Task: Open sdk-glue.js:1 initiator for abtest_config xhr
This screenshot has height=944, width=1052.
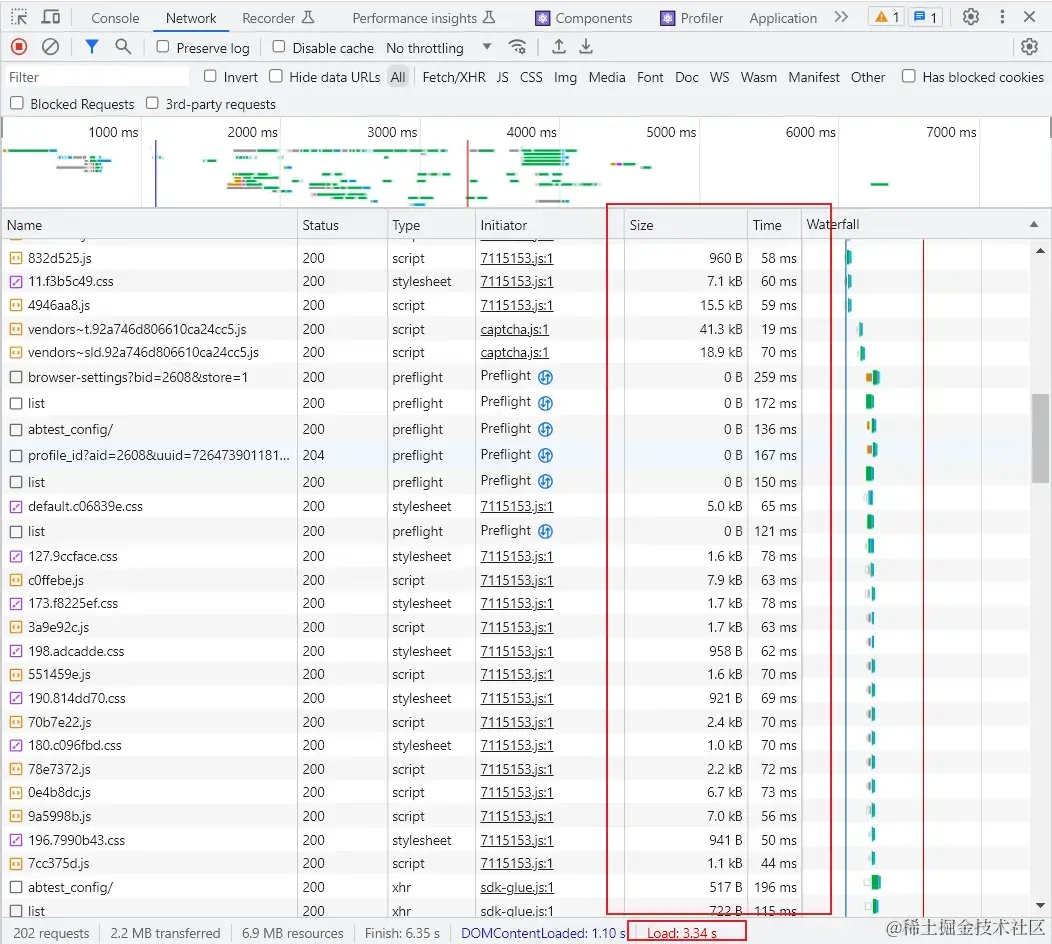Action: (517, 888)
